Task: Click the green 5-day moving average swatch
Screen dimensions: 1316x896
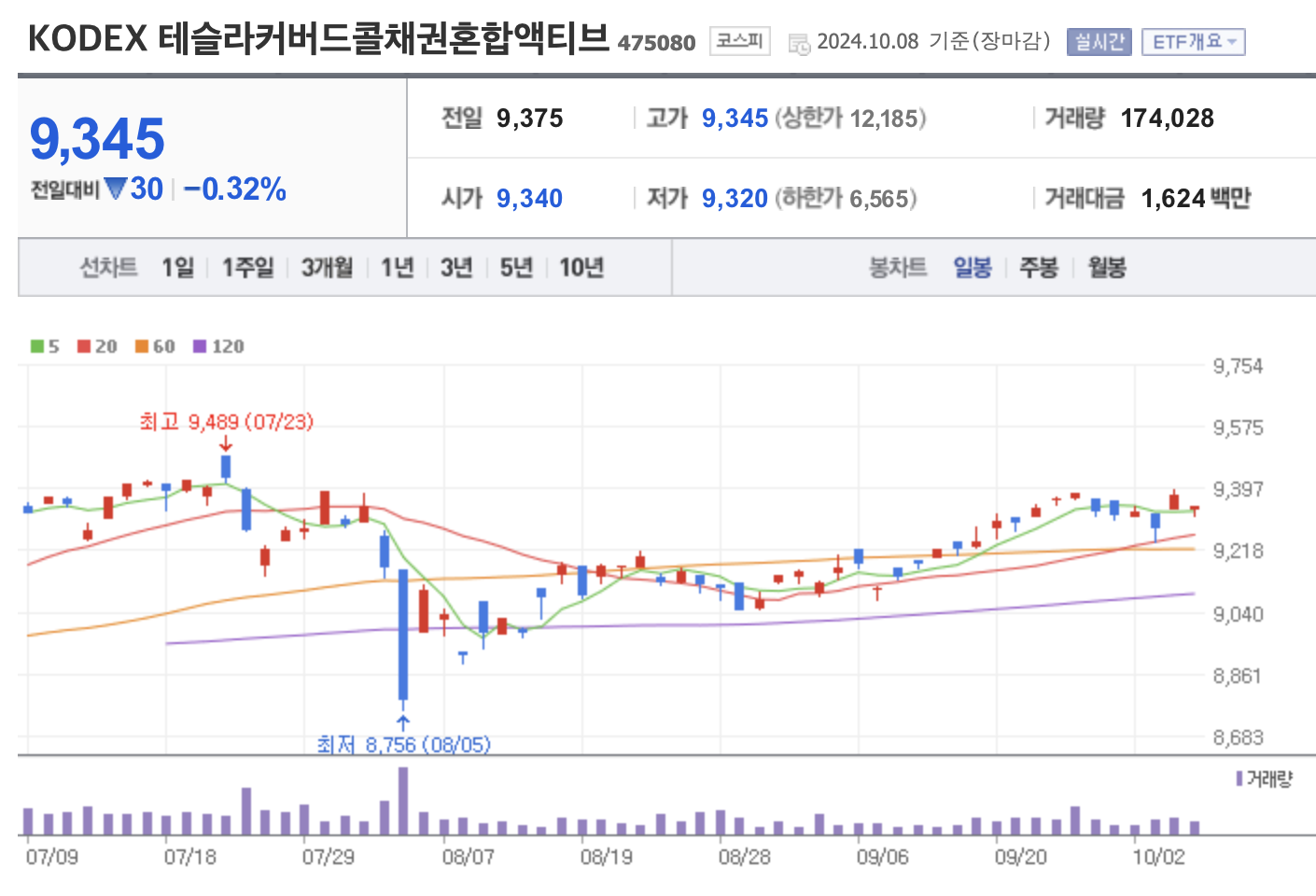Action: click(37, 346)
